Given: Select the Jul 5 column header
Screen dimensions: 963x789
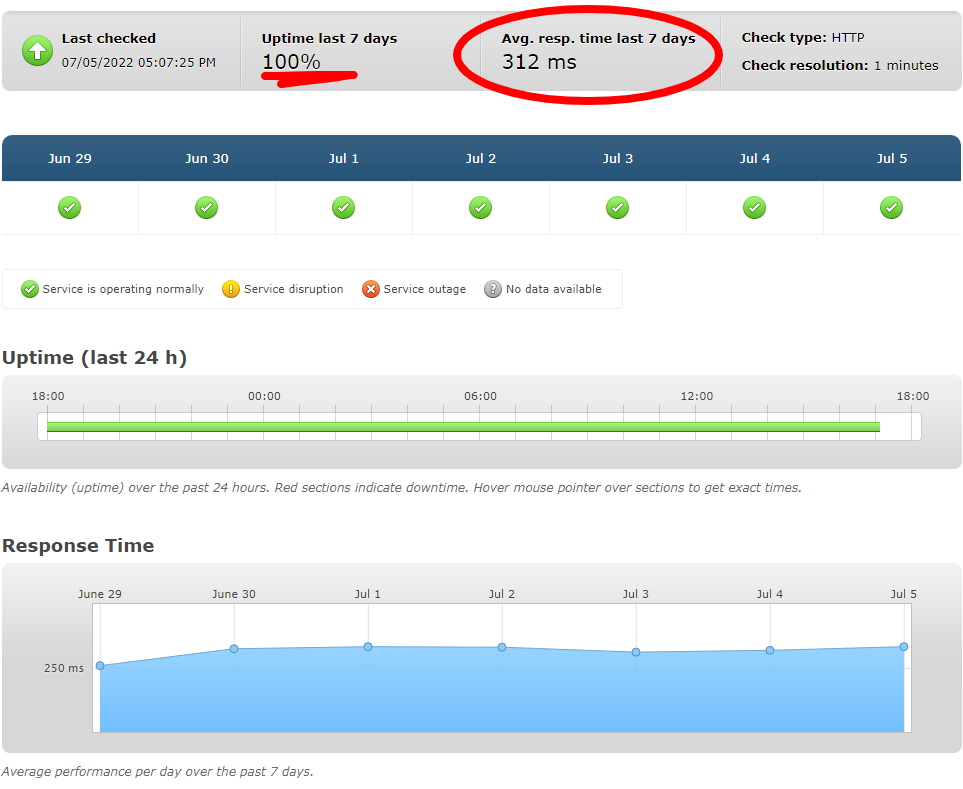Looking at the screenshot, I should click(891, 158).
